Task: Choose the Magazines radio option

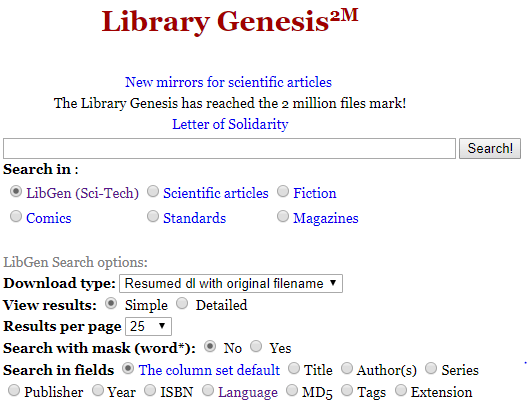Action: coord(283,216)
